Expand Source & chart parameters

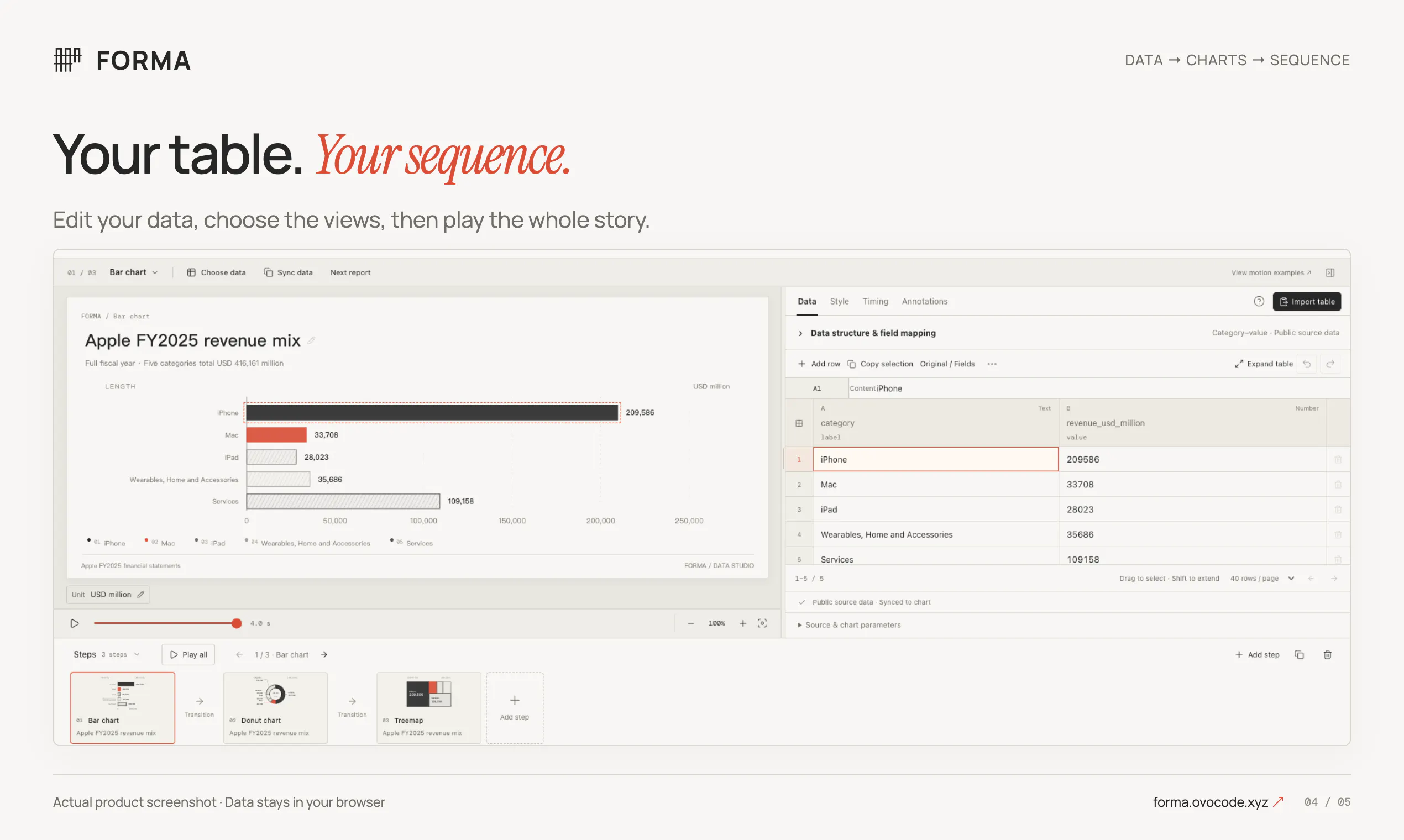pyautogui.click(x=848, y=625)
